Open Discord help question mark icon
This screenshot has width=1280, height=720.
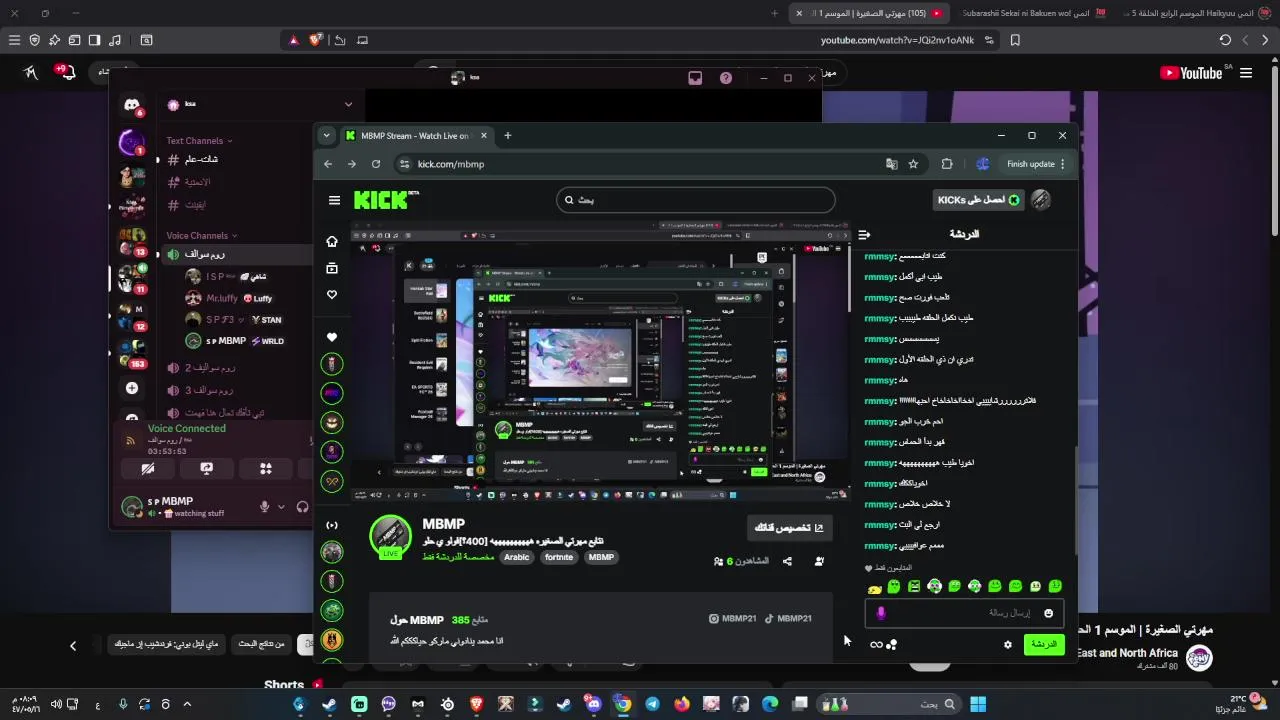coord(726,78)
